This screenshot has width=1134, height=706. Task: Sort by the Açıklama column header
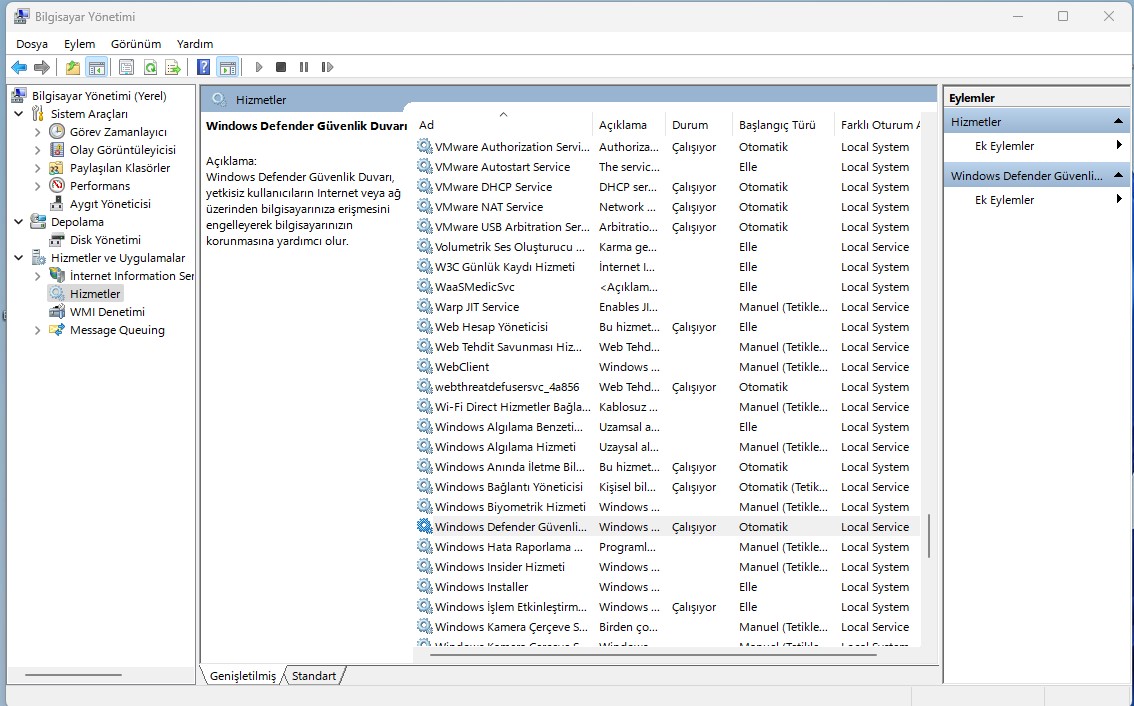coord(629,124)
